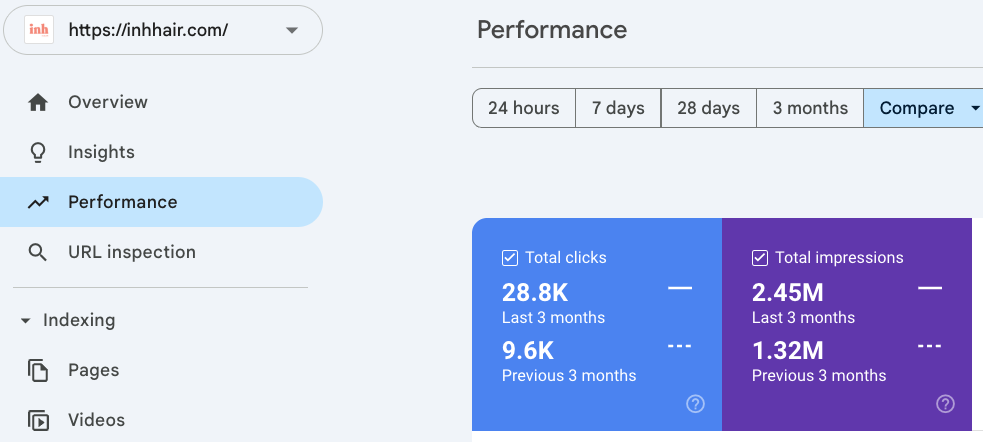Open the Compare dropdown arrow
Image resolution: width=983 pixels, height=442 pixels.
tap(975, 108)
